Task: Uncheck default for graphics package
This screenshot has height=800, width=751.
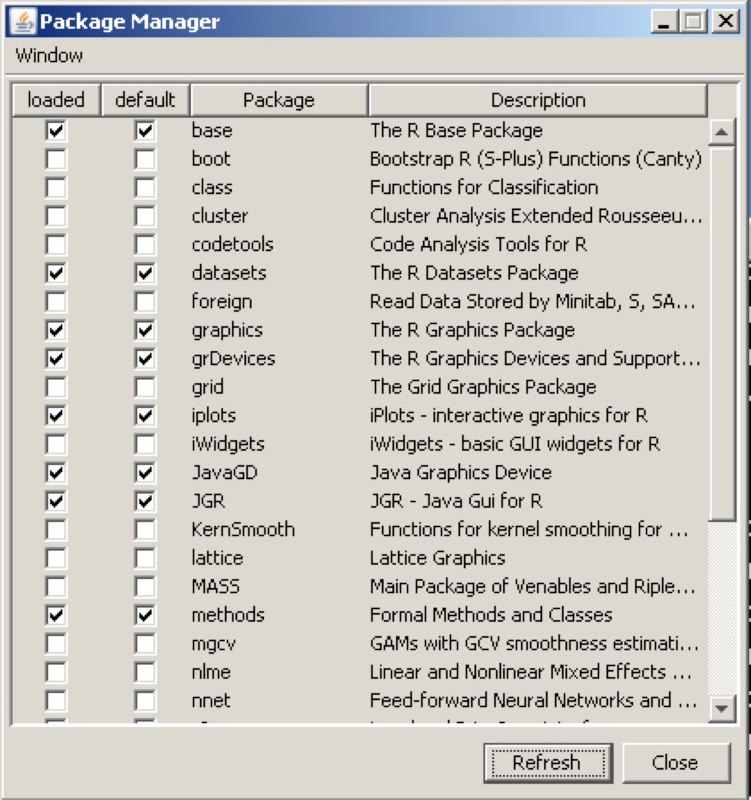Action: coord(145,331)
